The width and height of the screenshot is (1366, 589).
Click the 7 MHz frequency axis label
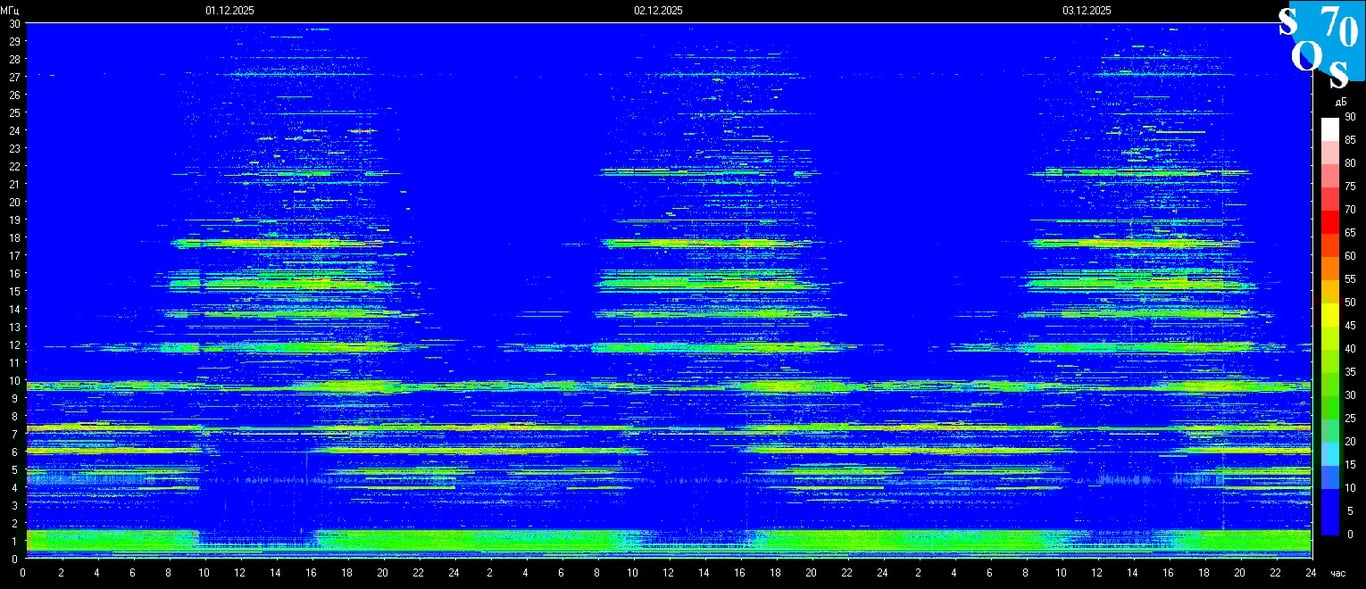(x=15, y=435)
